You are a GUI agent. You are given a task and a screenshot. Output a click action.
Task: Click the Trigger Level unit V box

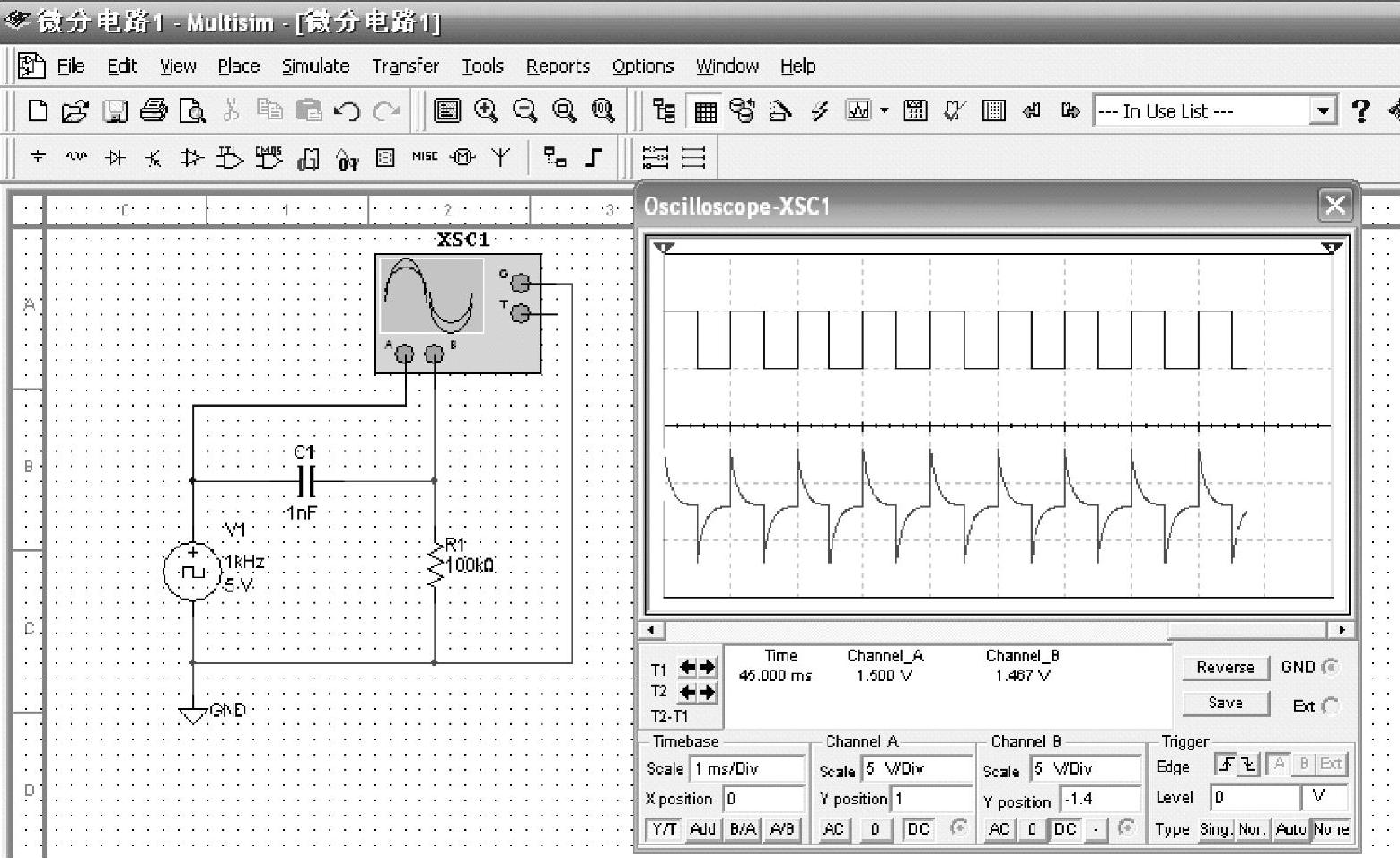click(x=1324, y=796)
